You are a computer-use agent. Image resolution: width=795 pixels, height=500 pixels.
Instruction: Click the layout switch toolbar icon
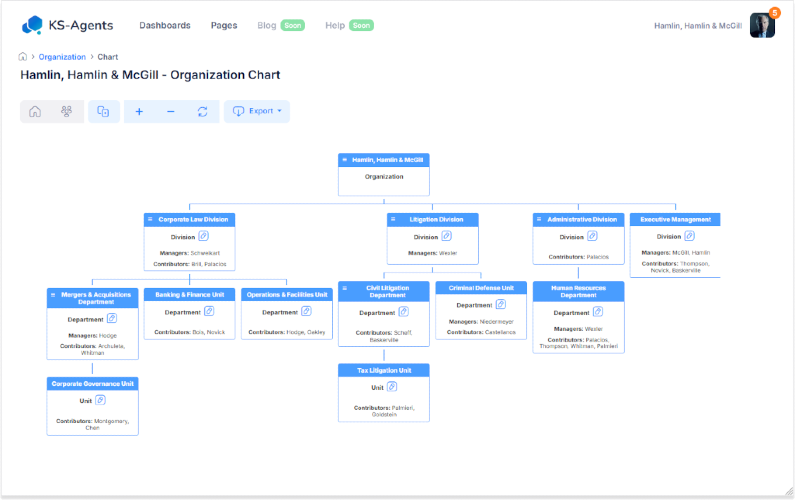click(x=103, y=111)
